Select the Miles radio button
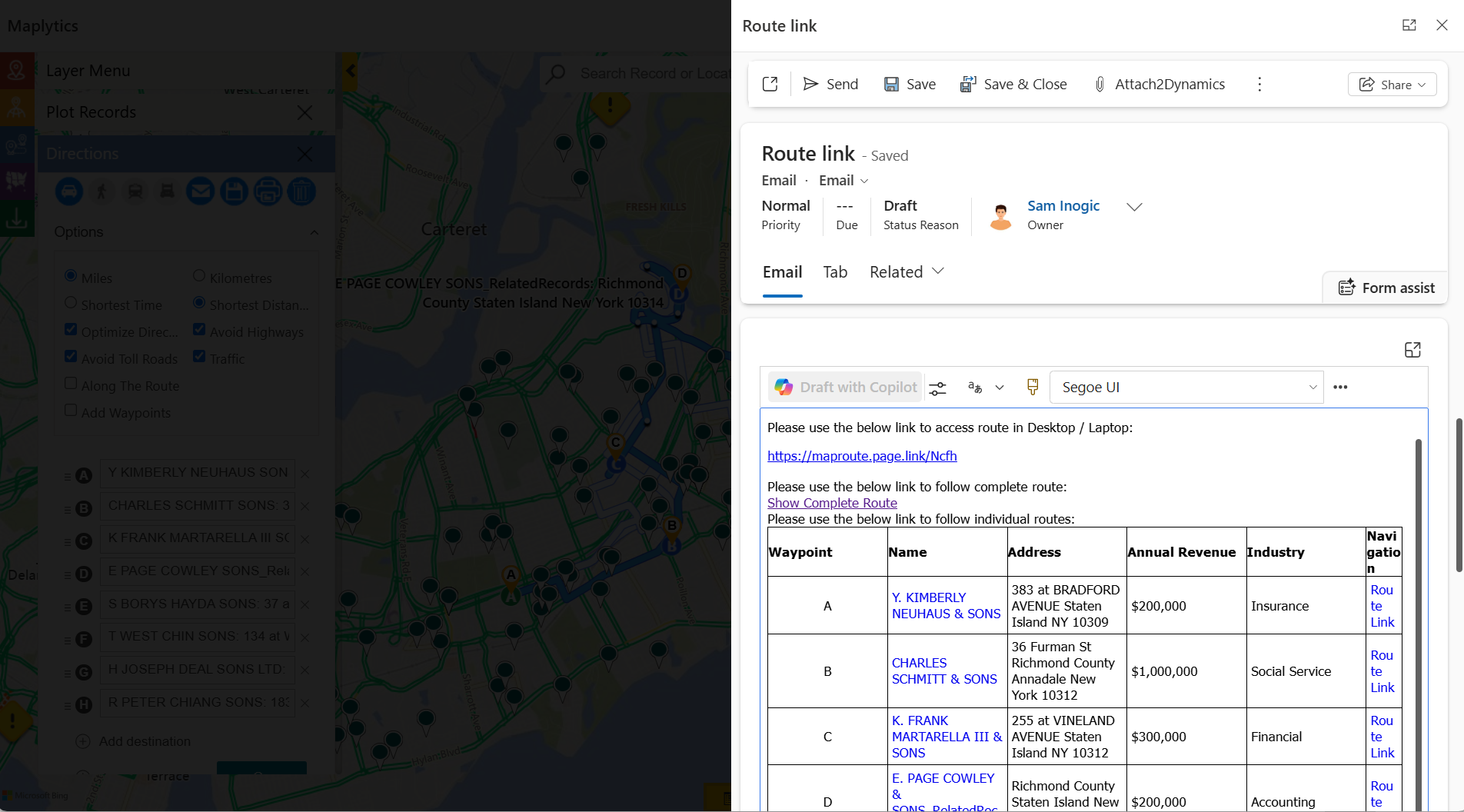 pos(71,276)
